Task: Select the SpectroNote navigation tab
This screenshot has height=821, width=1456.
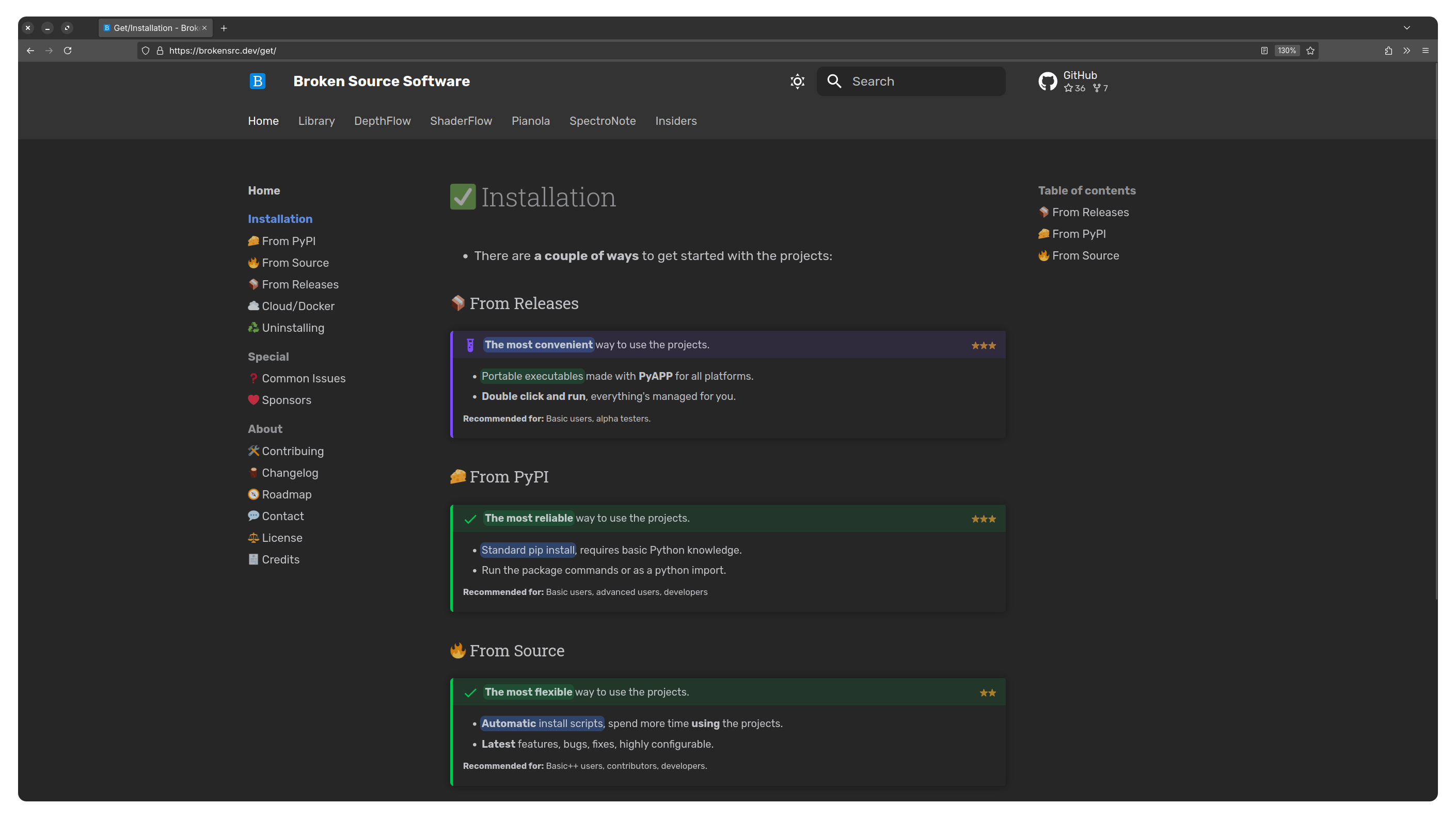Action: [x=602, y=121]
